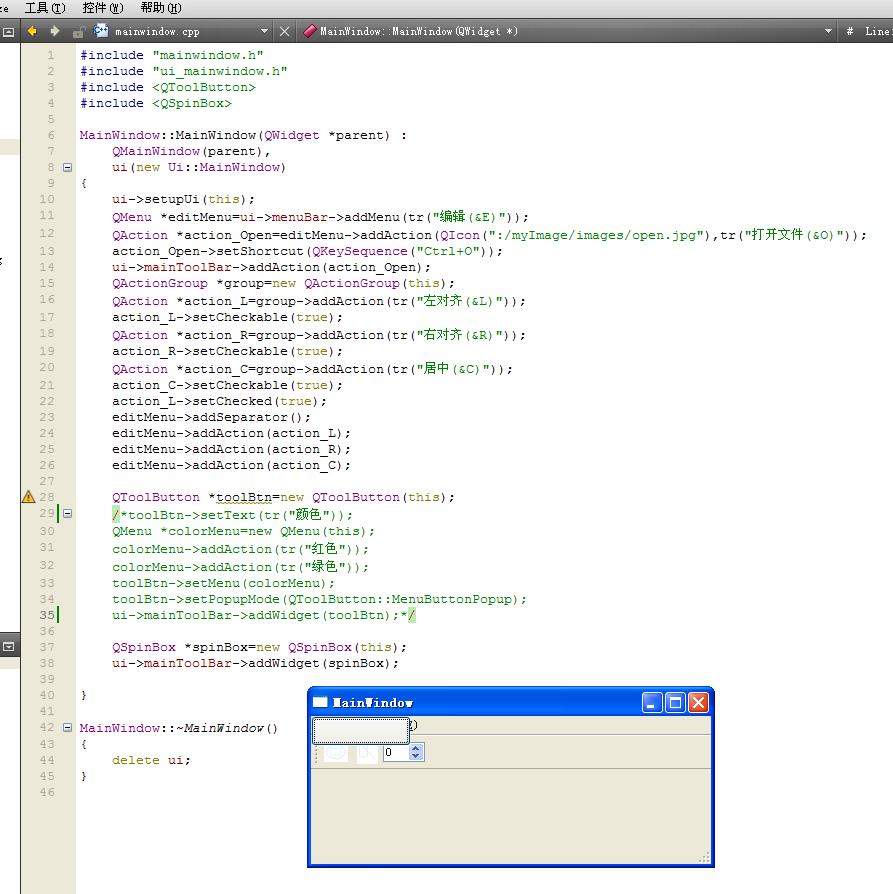893x894 pixels.
Task: Click the blank tool button in MainWindow
Action: click(360, 730)
